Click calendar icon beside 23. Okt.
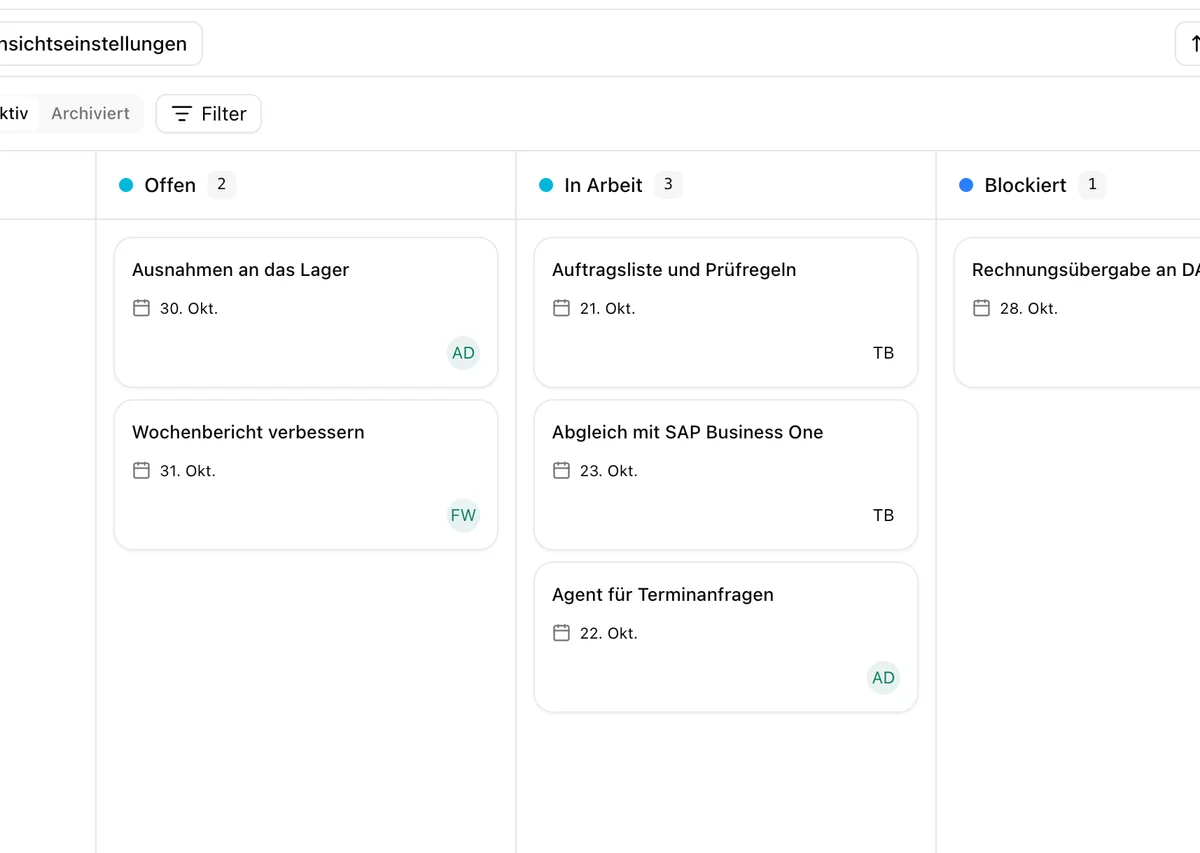 (x=562, y=470)
